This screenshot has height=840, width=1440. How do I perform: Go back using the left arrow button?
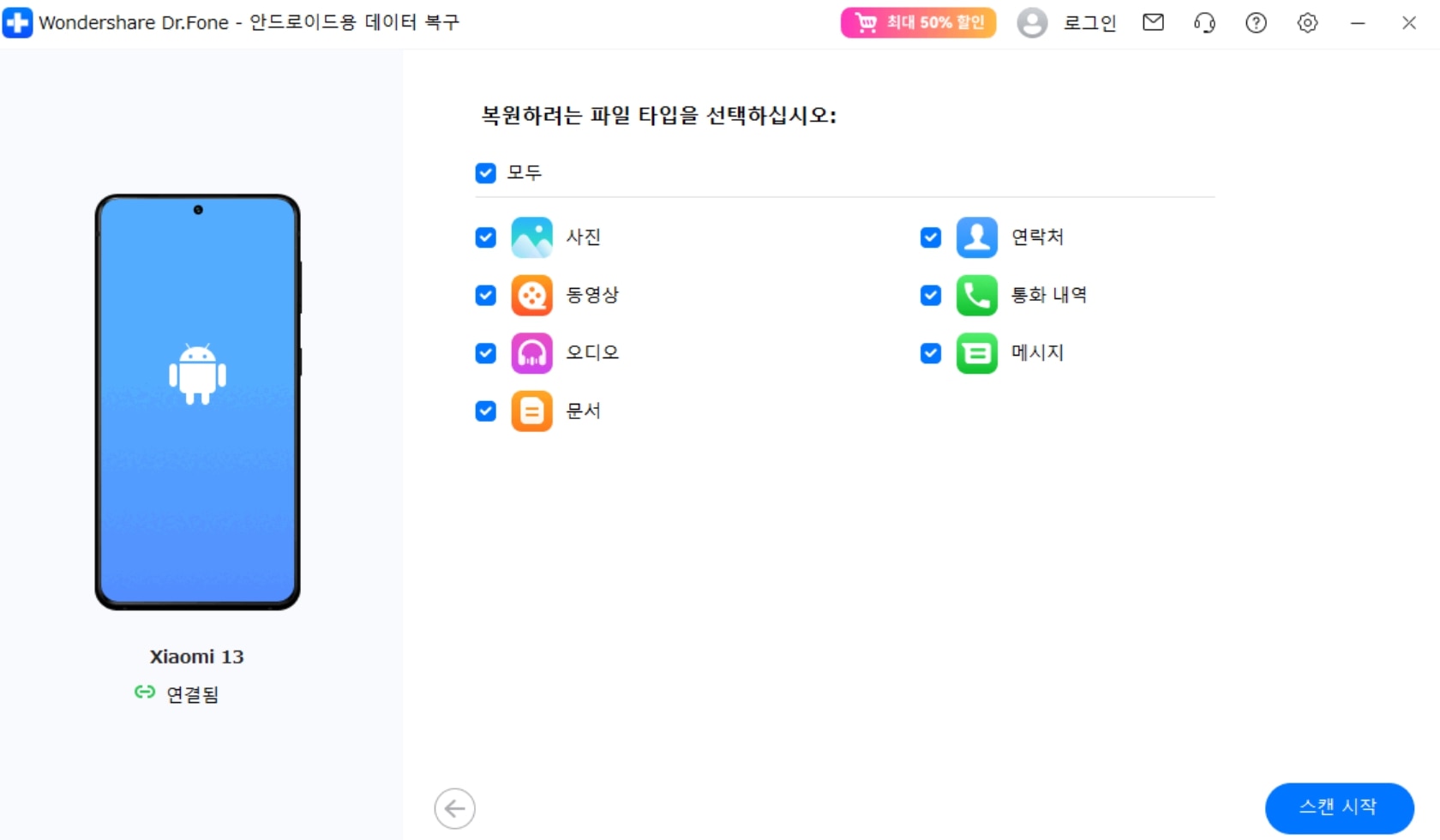(x=454, y=808)
